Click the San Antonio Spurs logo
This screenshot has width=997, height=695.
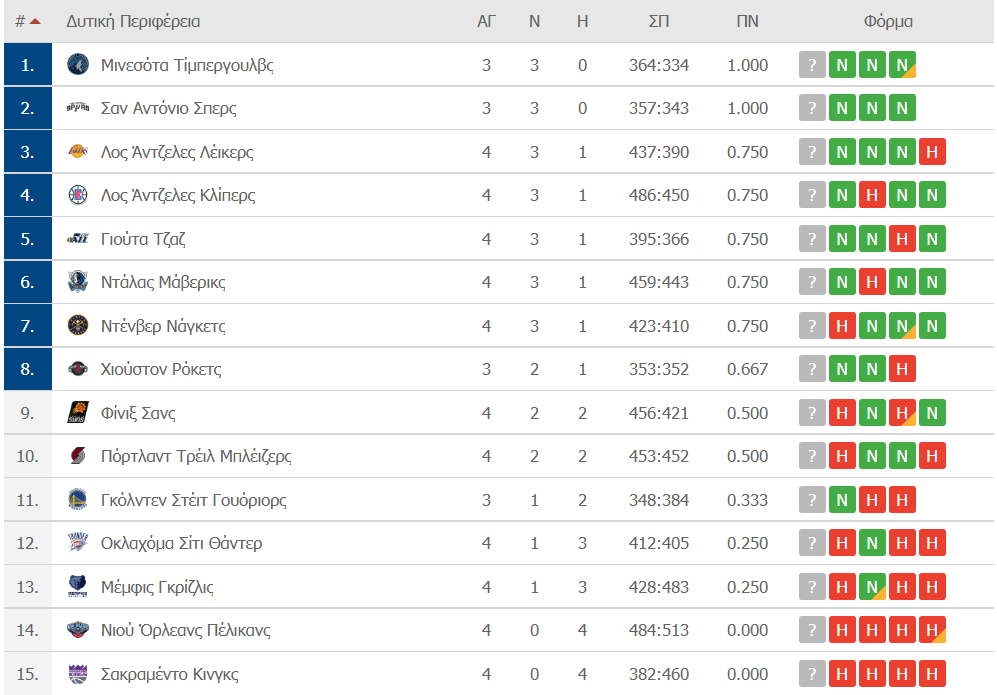78,108
